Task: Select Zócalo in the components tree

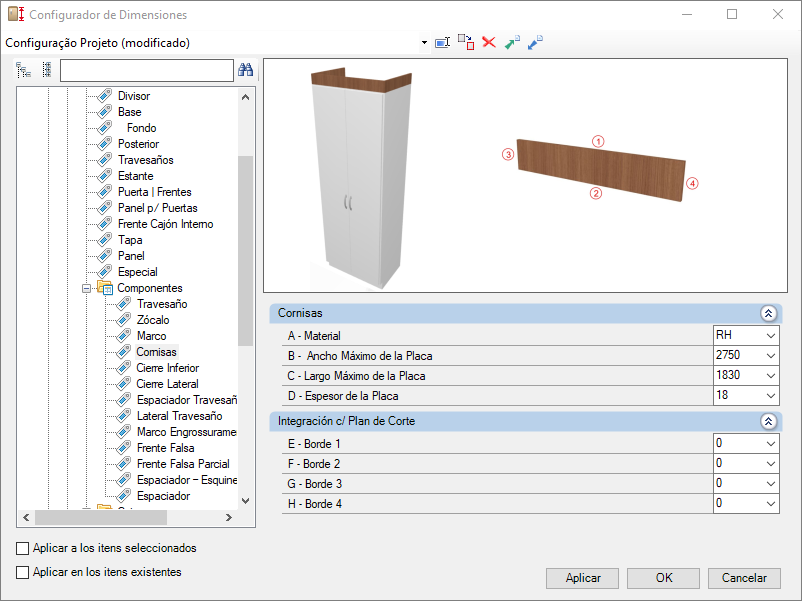Action: (153, 320)
